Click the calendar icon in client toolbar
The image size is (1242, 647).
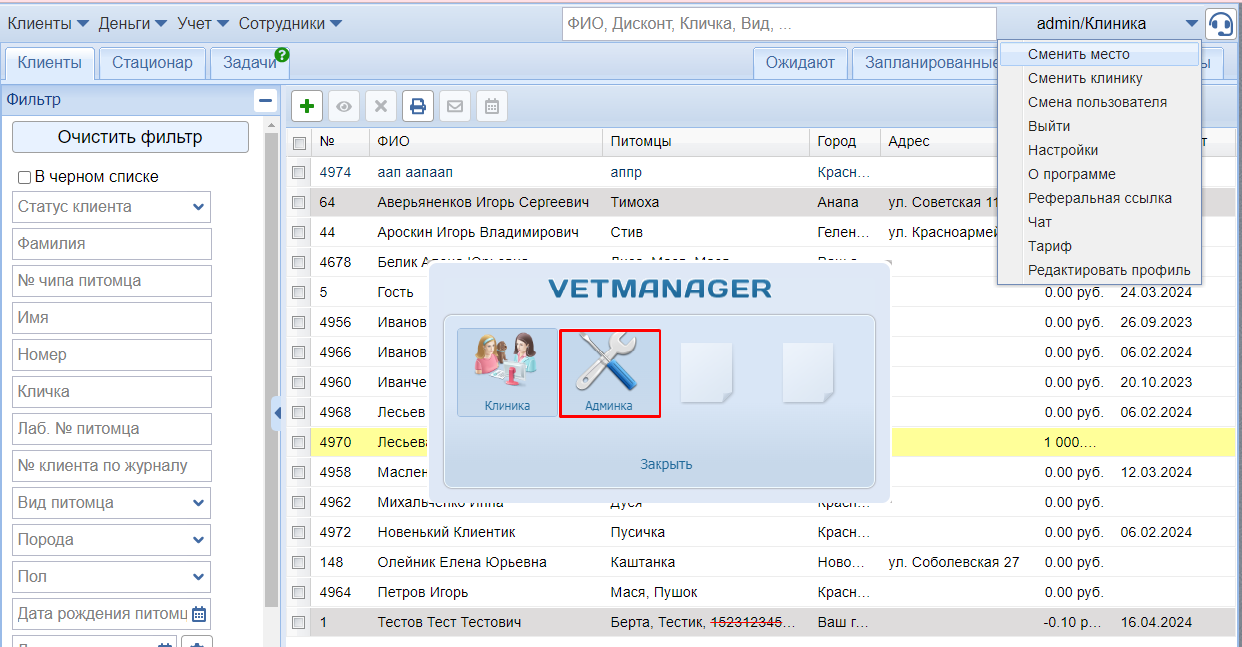(x=491, y=106)
